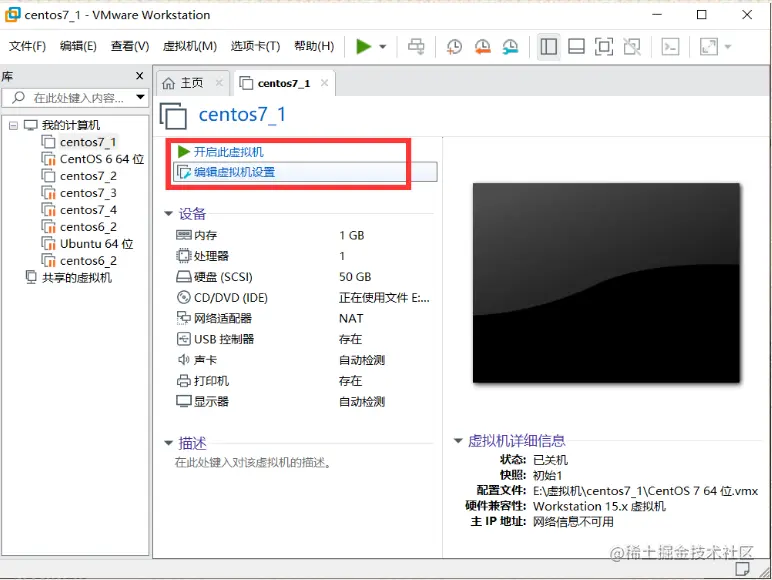This screenshot has height=580, width=772.
Task: Collapse the 描述 section
Action: pos(168,443)
